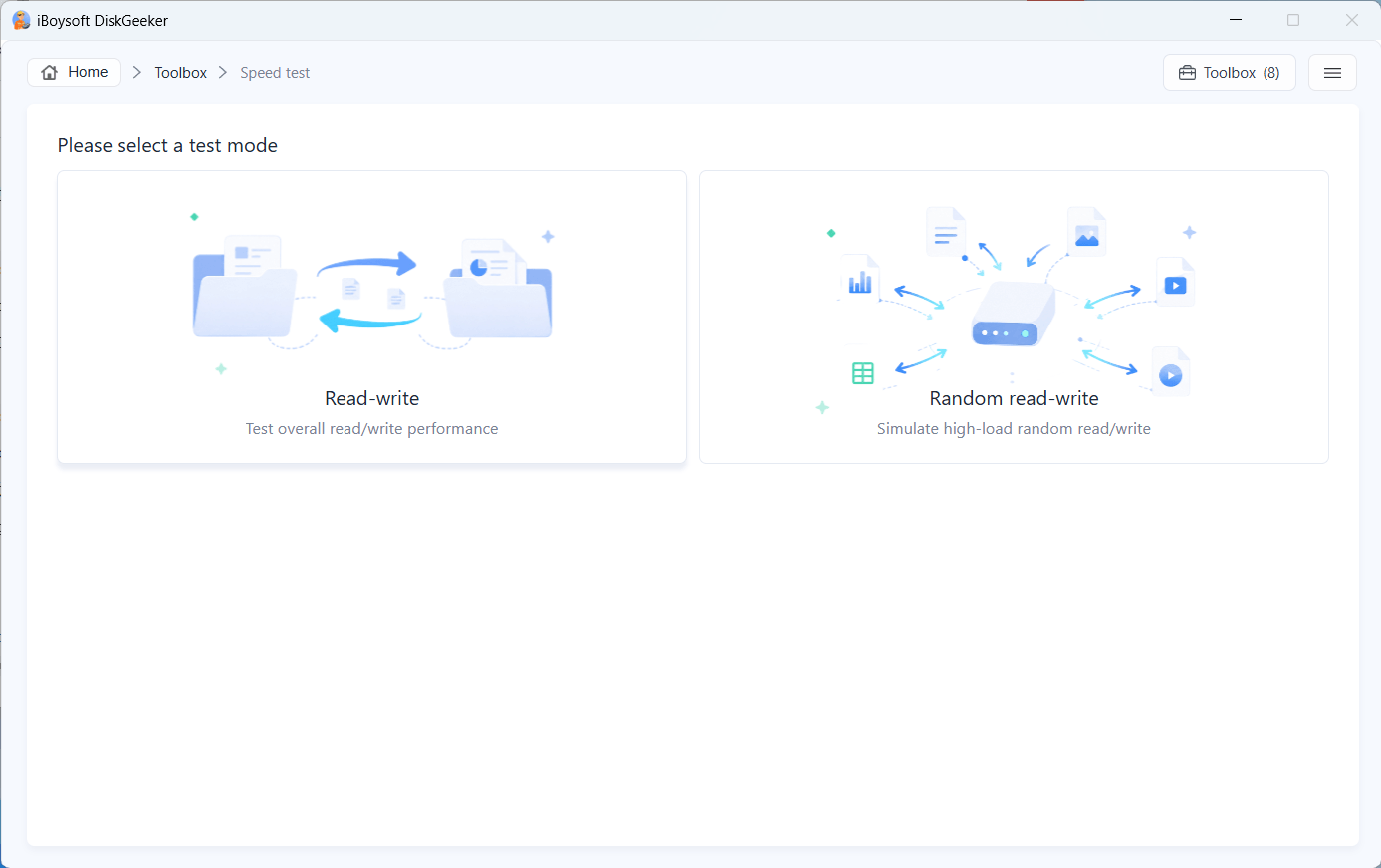This screenshot has height=868, width=1381.
Task: Open the Toolbox (8) button
Action: pos(1230,73)
